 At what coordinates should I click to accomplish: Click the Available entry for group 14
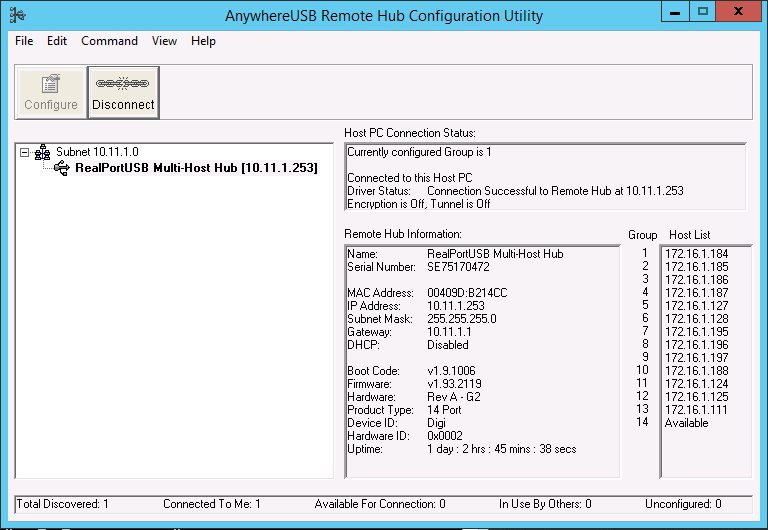pos(686,423)
